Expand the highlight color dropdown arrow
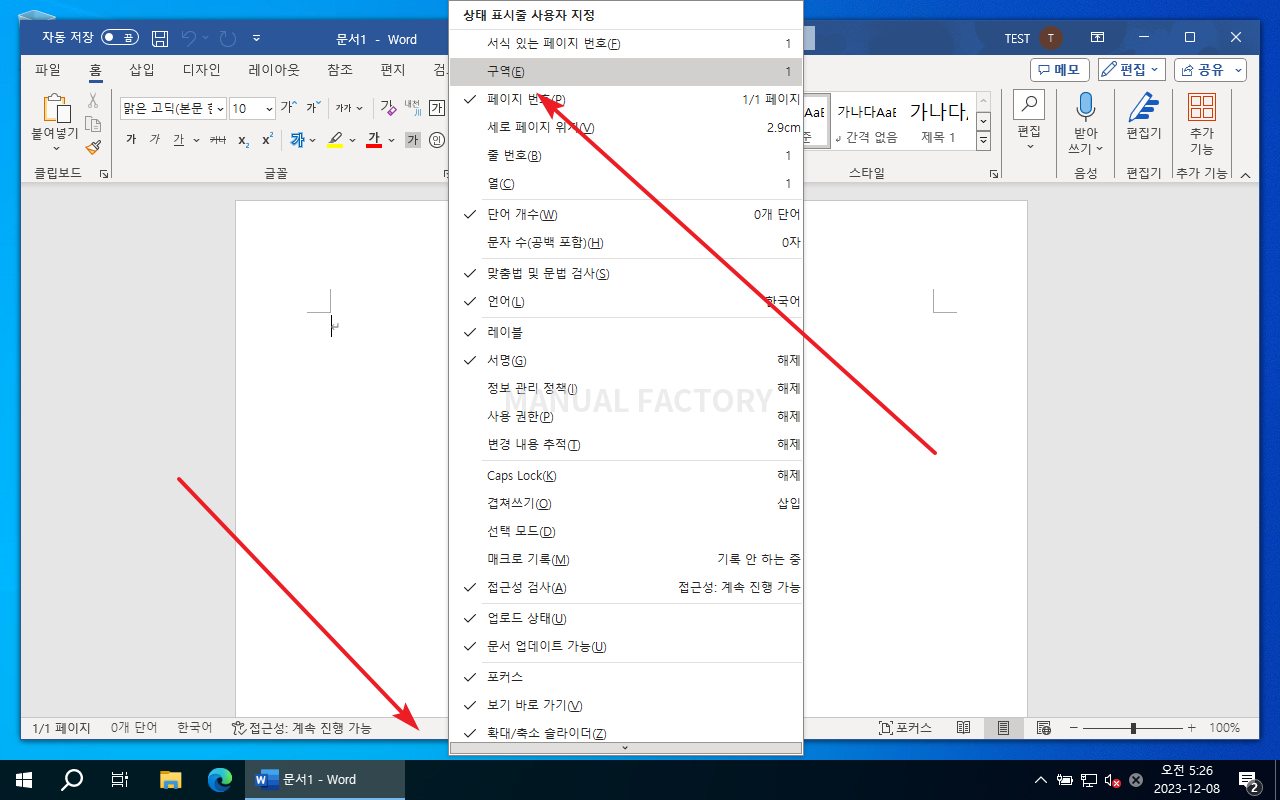This screenshot has width=1280, height=800. click(352, 140)
